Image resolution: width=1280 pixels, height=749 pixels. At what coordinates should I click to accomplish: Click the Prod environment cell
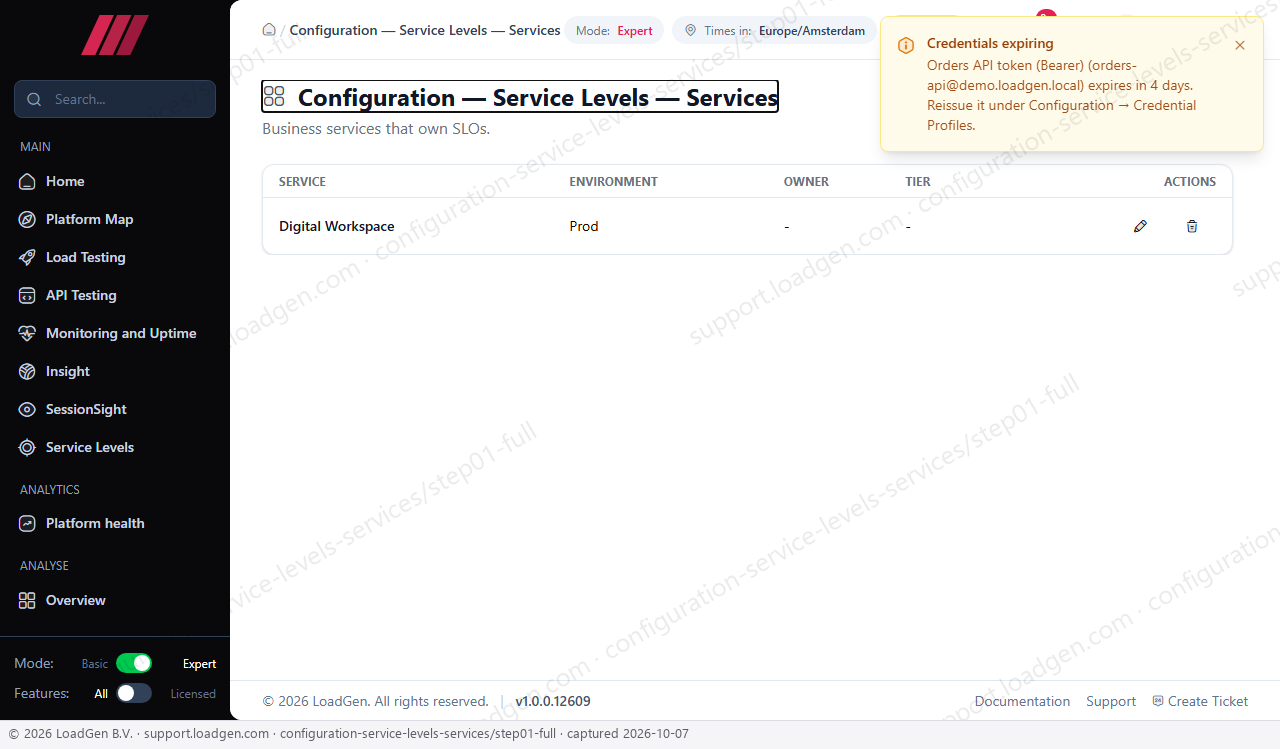tap(584, 226)
